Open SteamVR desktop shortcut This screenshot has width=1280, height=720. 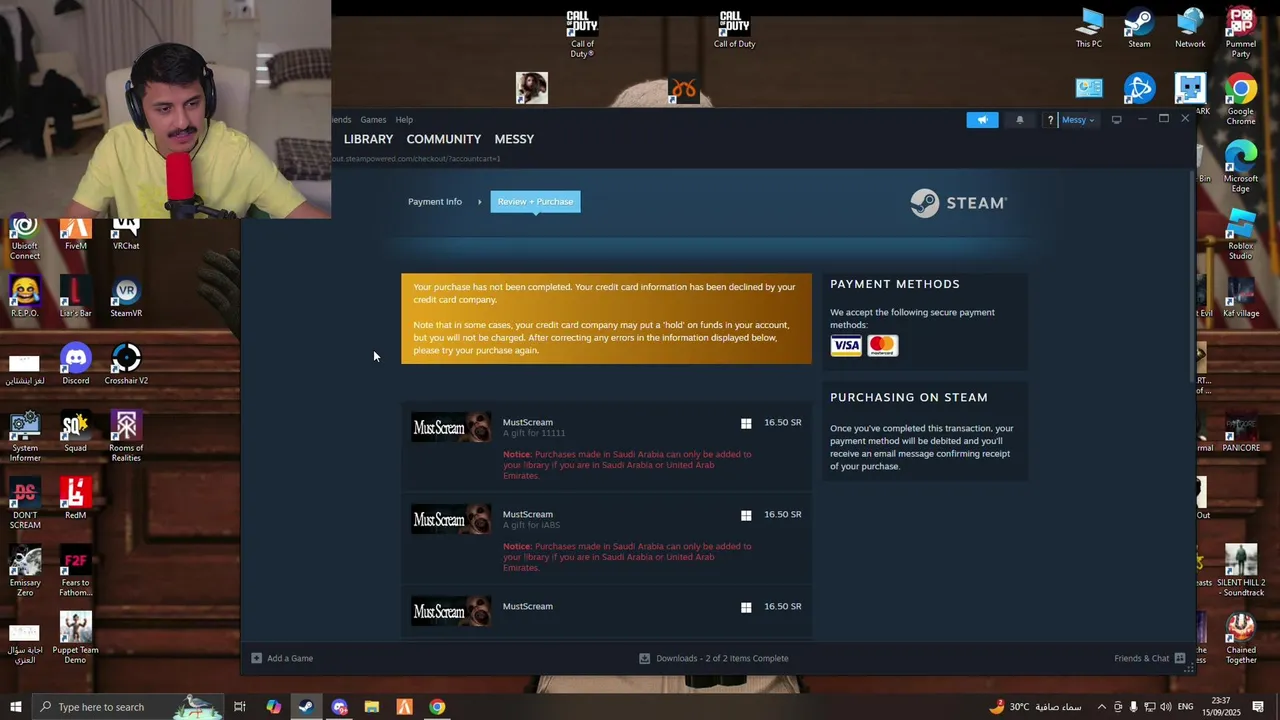126,298
